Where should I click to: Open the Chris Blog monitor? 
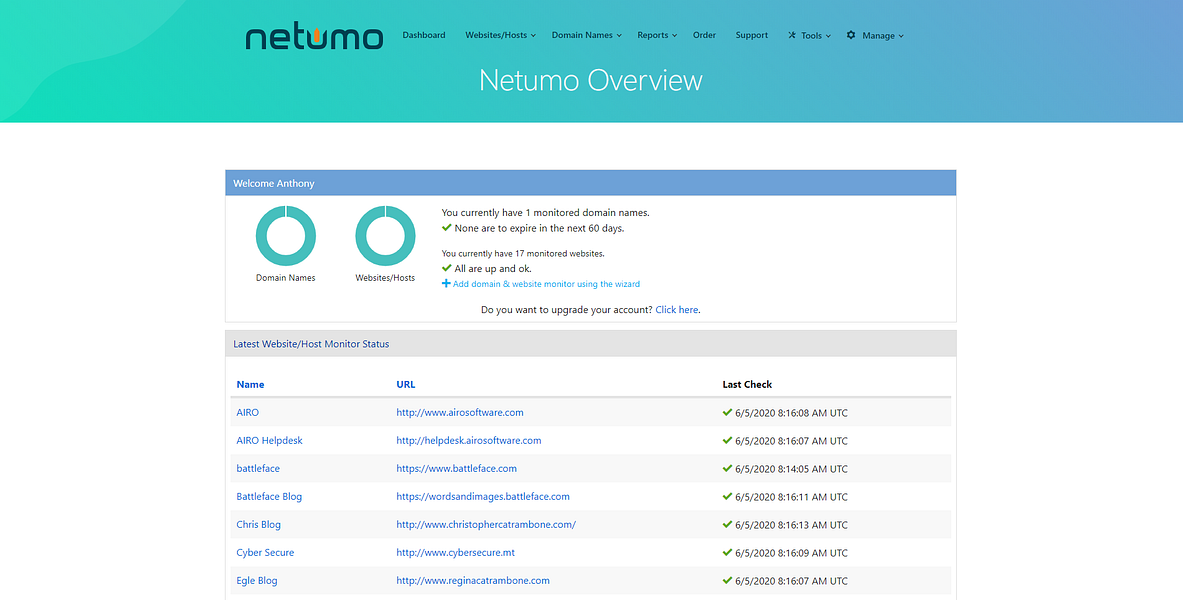point(259,524)
